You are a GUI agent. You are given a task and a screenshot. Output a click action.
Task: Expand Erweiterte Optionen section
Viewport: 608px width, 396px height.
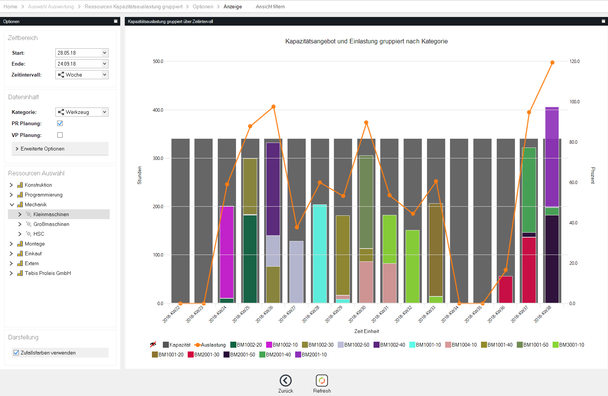[60, 149]
